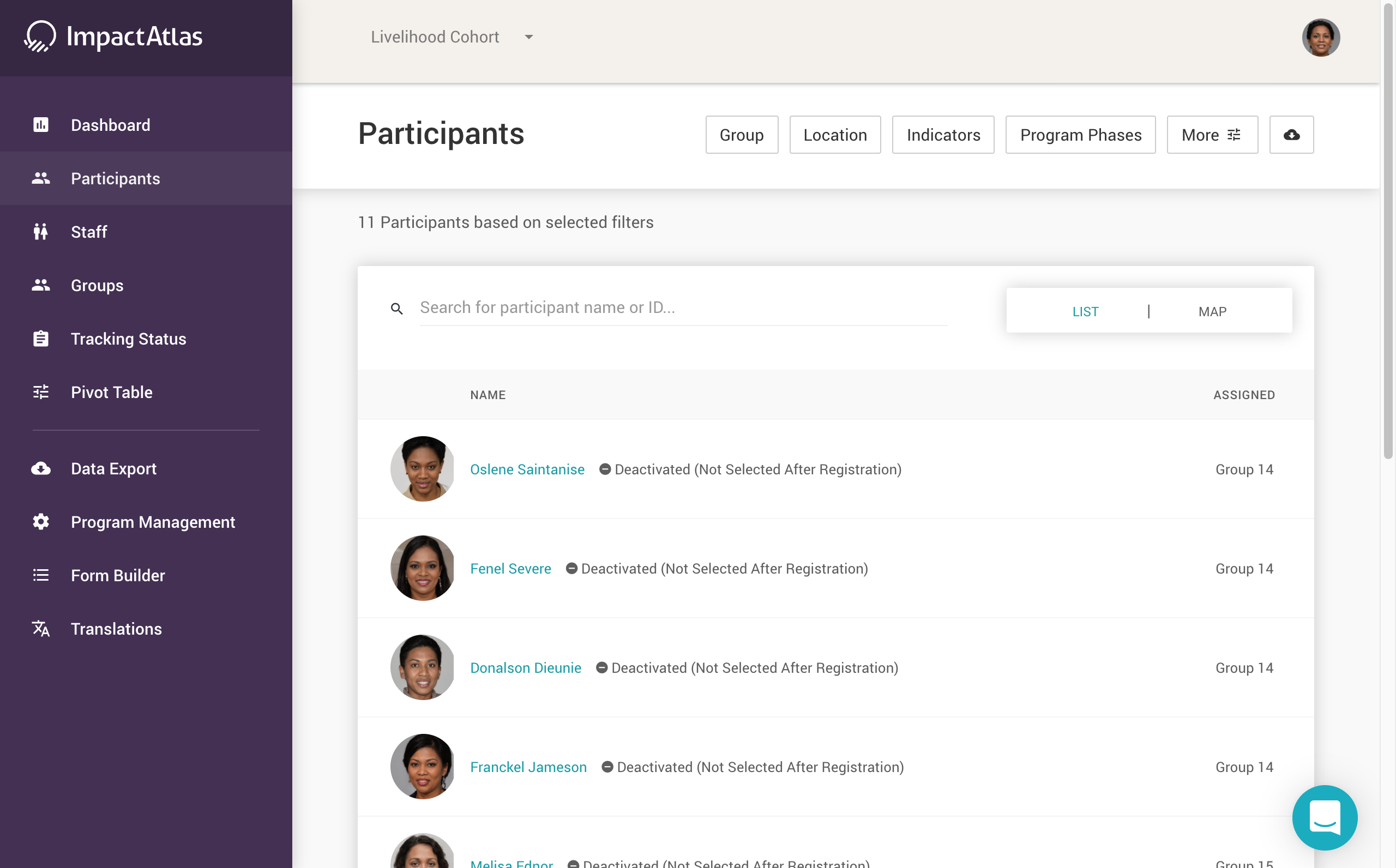
Task: Click the cloud download button near More
Action: click(1291, 135)
